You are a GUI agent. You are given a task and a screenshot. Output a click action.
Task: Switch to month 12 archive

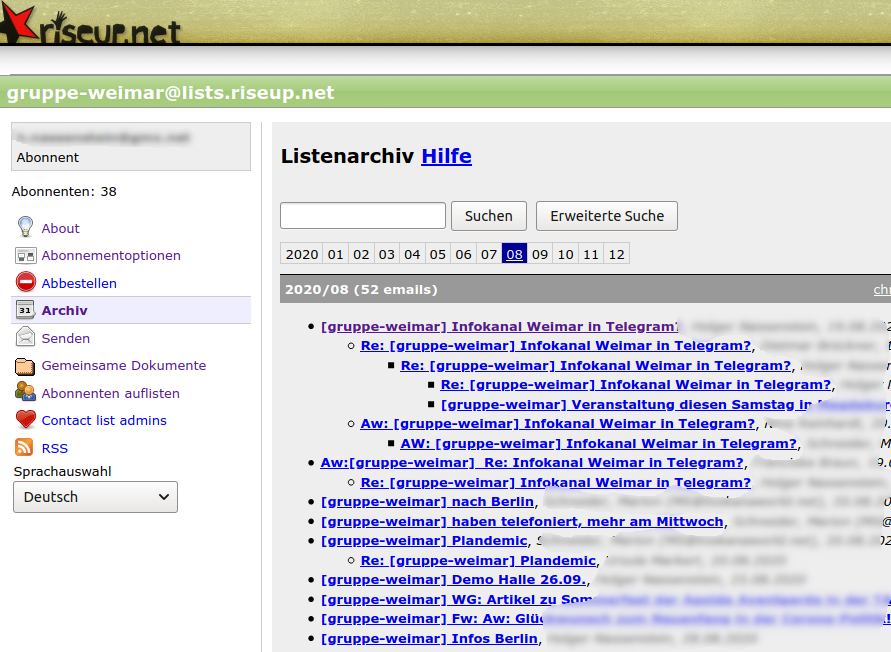pos(617,254)
